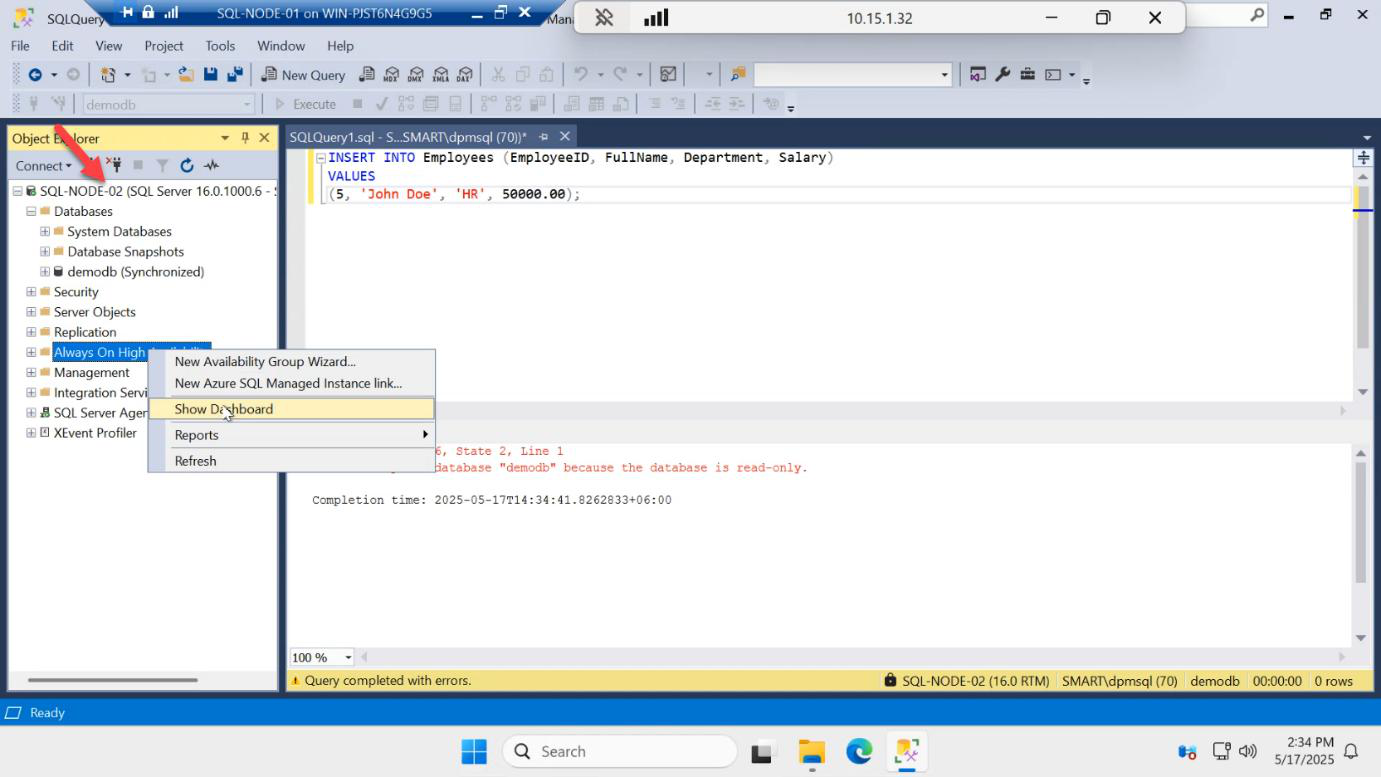This screenshot has width=1381, height=777.
Task: Click the New Query button
Action: [x=303, y=75]
